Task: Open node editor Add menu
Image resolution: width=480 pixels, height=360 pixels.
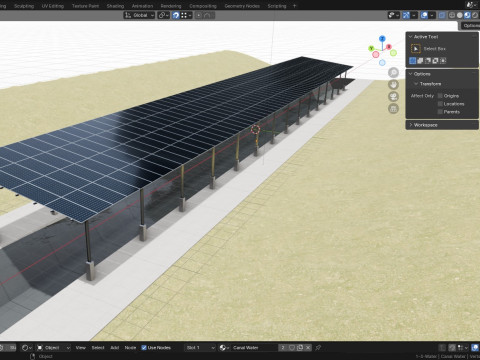Action: pyautogui.click(x=115, y=348)
